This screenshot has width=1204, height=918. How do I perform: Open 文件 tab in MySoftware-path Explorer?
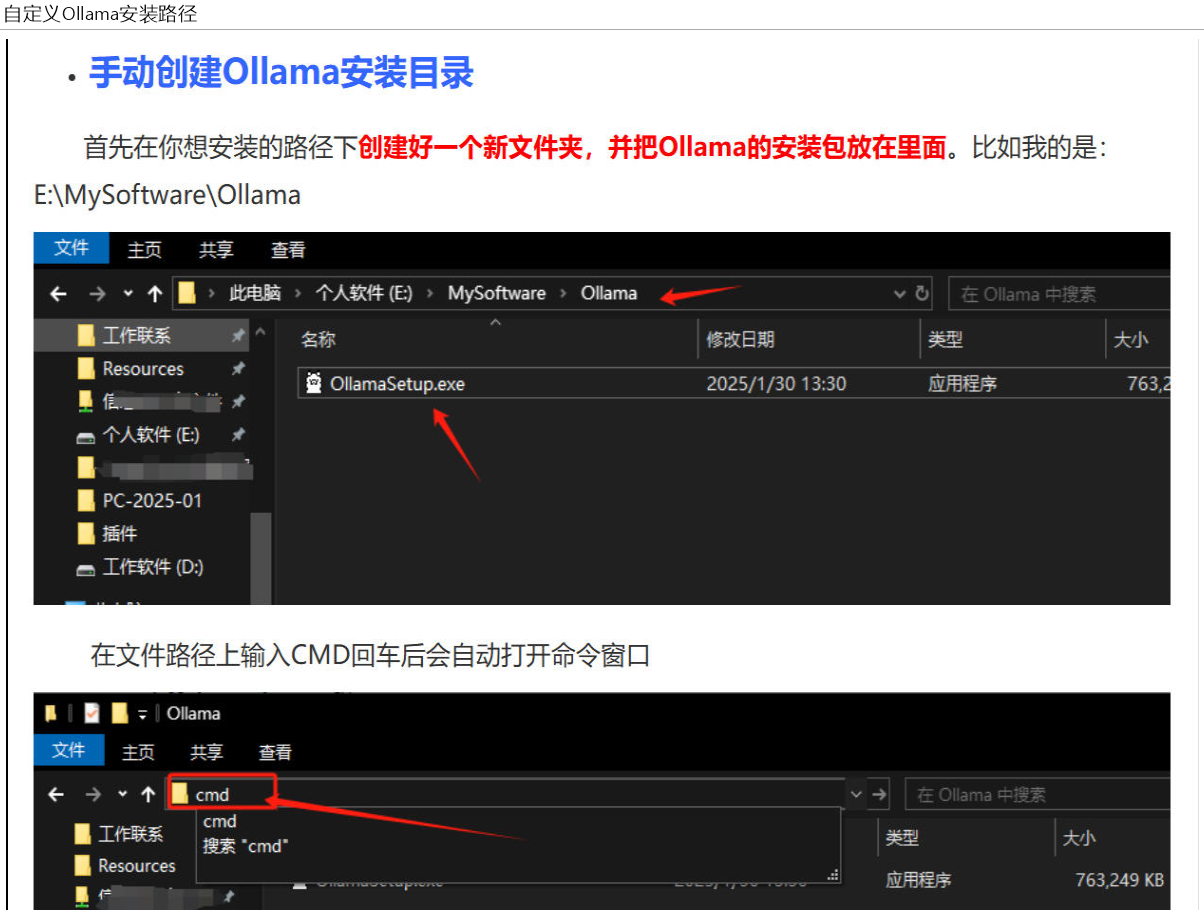pyautogui.click(x=72, y=248)
